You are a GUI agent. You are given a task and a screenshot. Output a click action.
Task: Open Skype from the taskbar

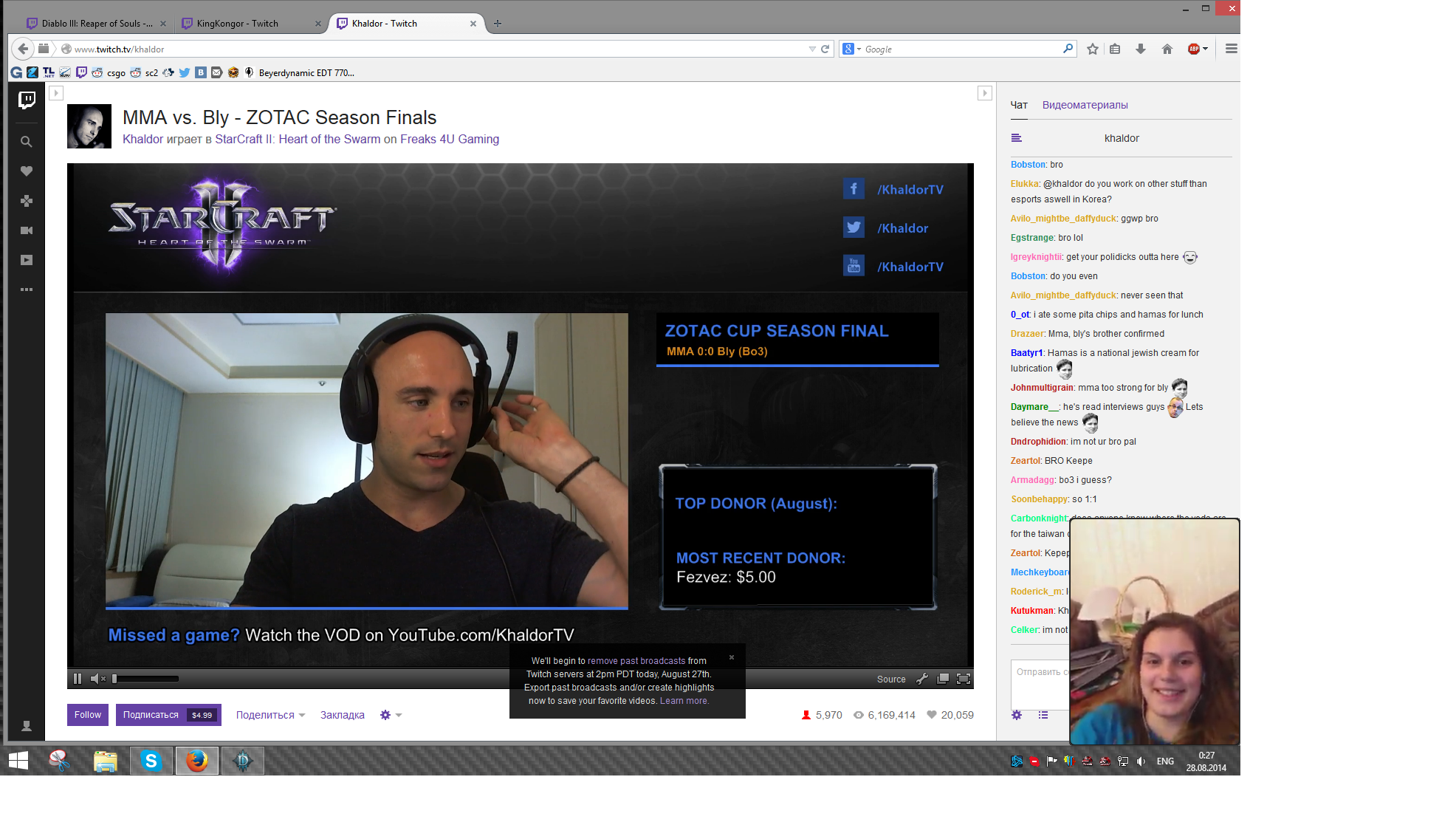click(151, 761)
